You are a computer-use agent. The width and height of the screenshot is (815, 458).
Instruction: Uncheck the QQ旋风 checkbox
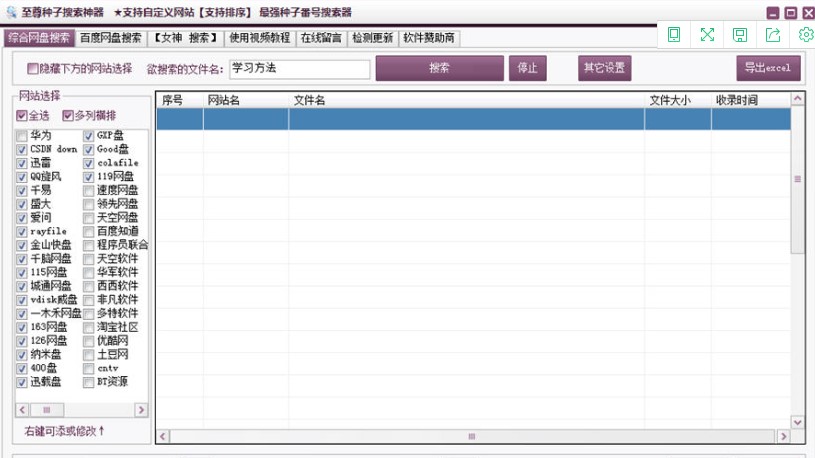click(x=22, y=177)
